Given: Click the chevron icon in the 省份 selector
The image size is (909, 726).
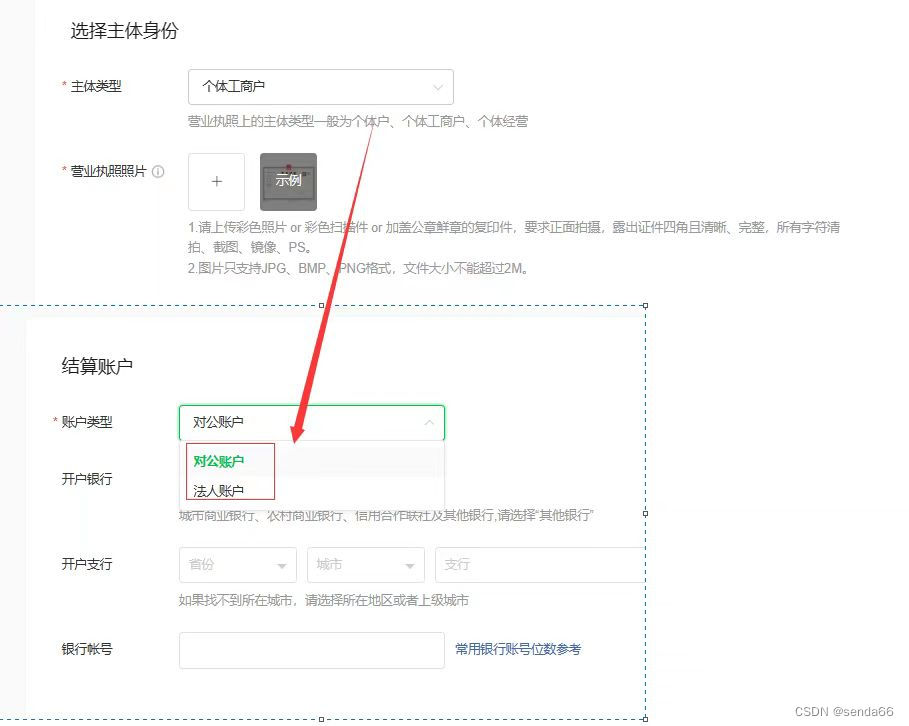Looking at the screenshot, I should (x=283, y=565).
